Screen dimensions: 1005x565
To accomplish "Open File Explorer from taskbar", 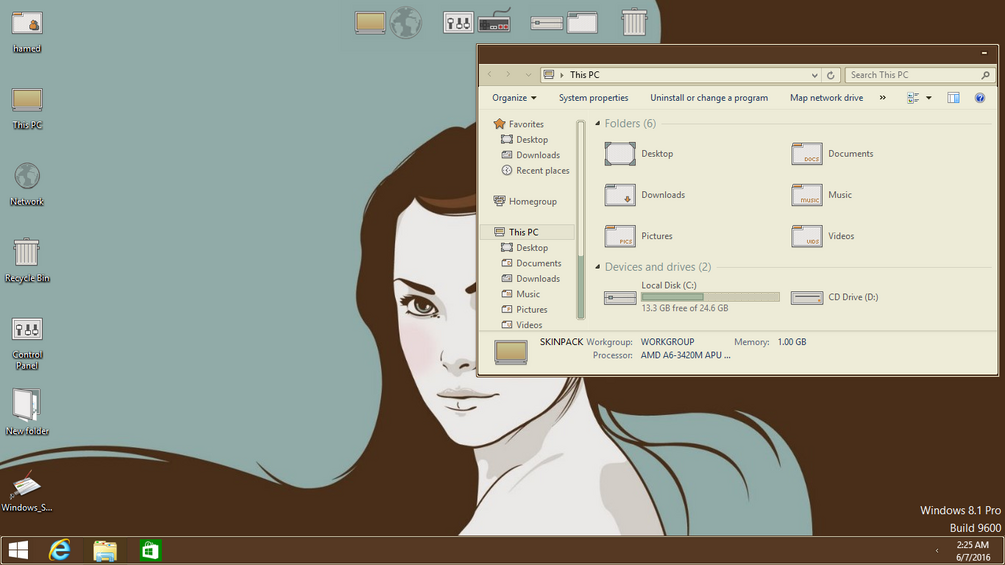I will click(105, 550).
